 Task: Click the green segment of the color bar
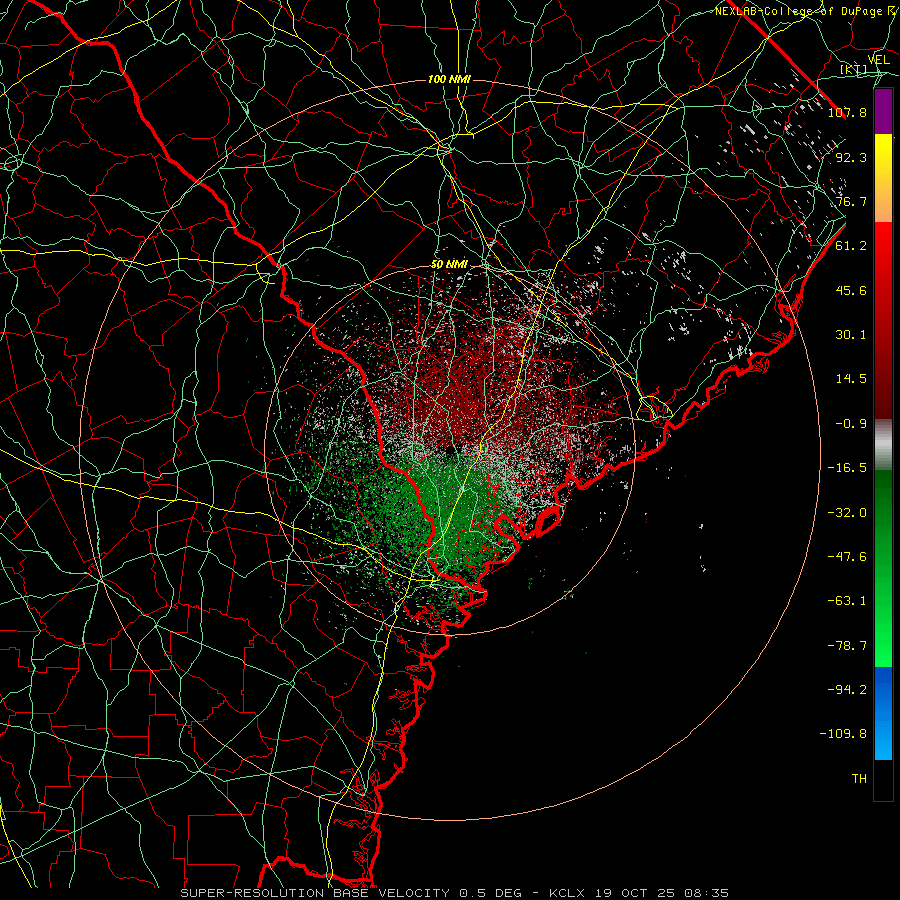pos(883,569)
